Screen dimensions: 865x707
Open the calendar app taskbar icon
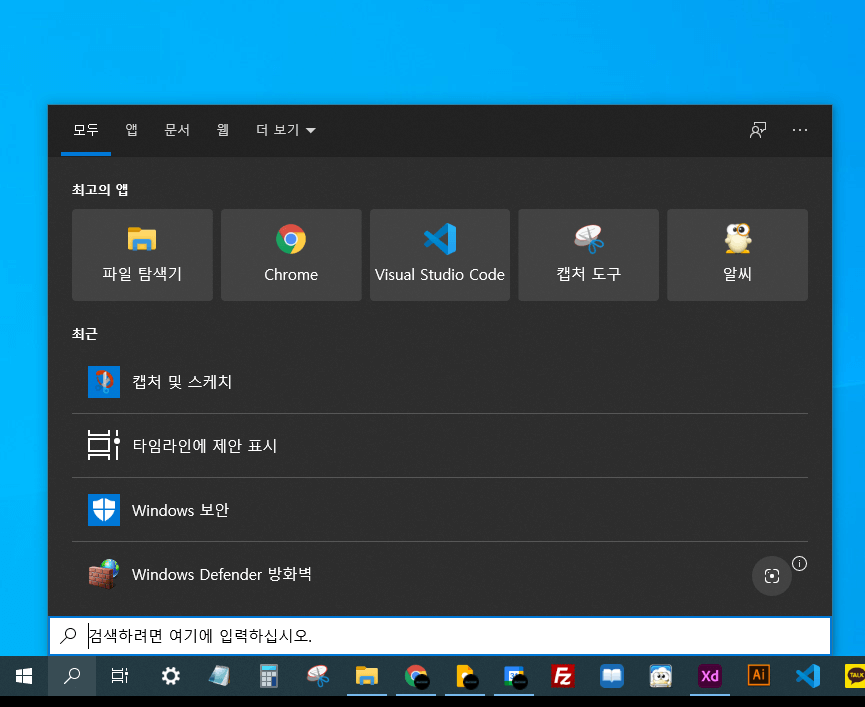(514, 676)
